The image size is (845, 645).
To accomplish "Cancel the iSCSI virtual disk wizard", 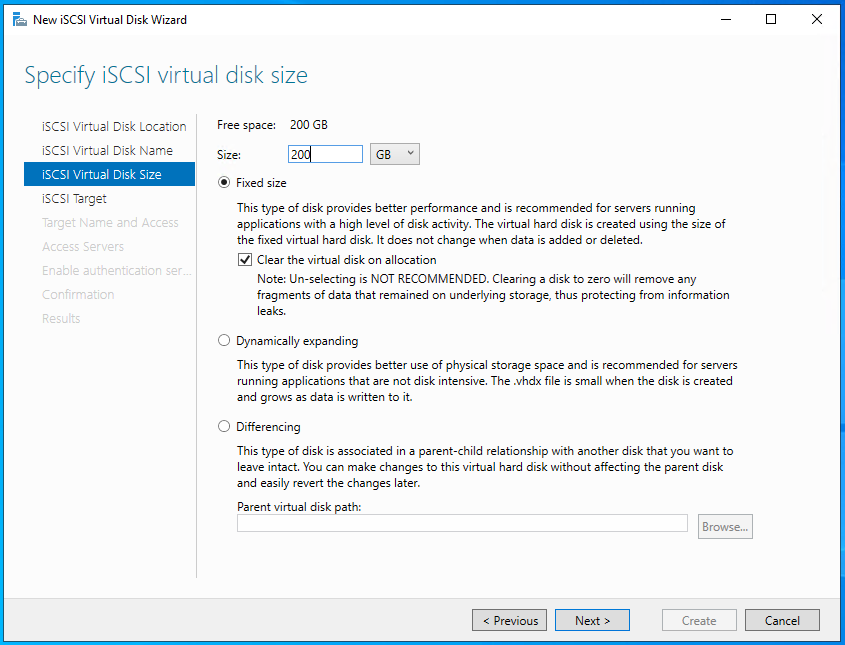I will click(x=782, y=620).
